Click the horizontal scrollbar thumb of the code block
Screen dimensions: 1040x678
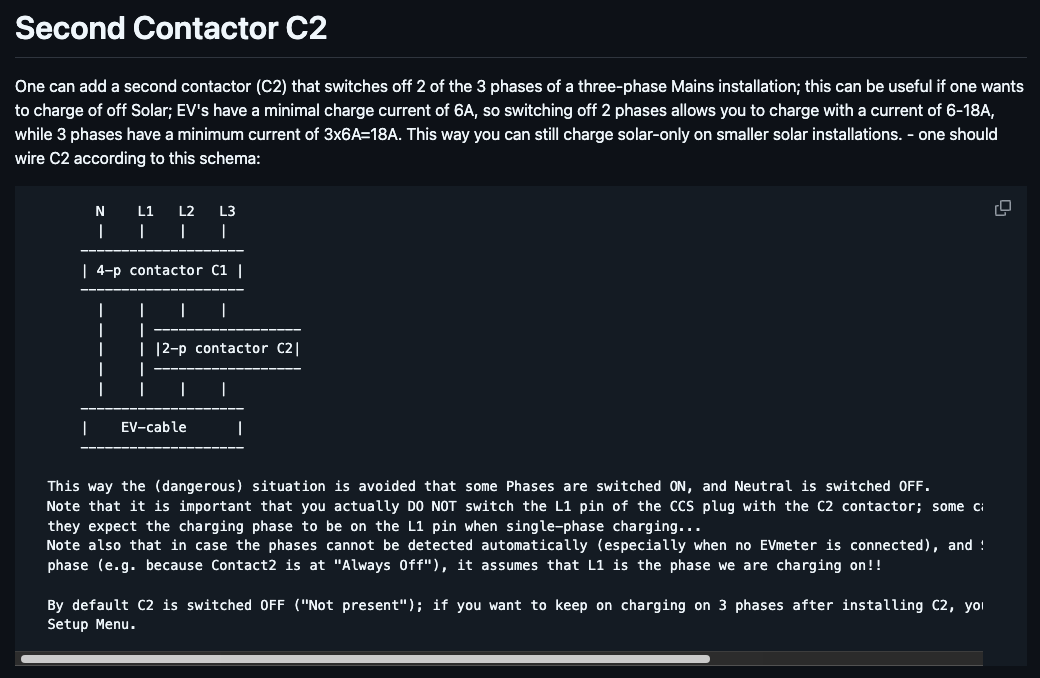(365, 659)
